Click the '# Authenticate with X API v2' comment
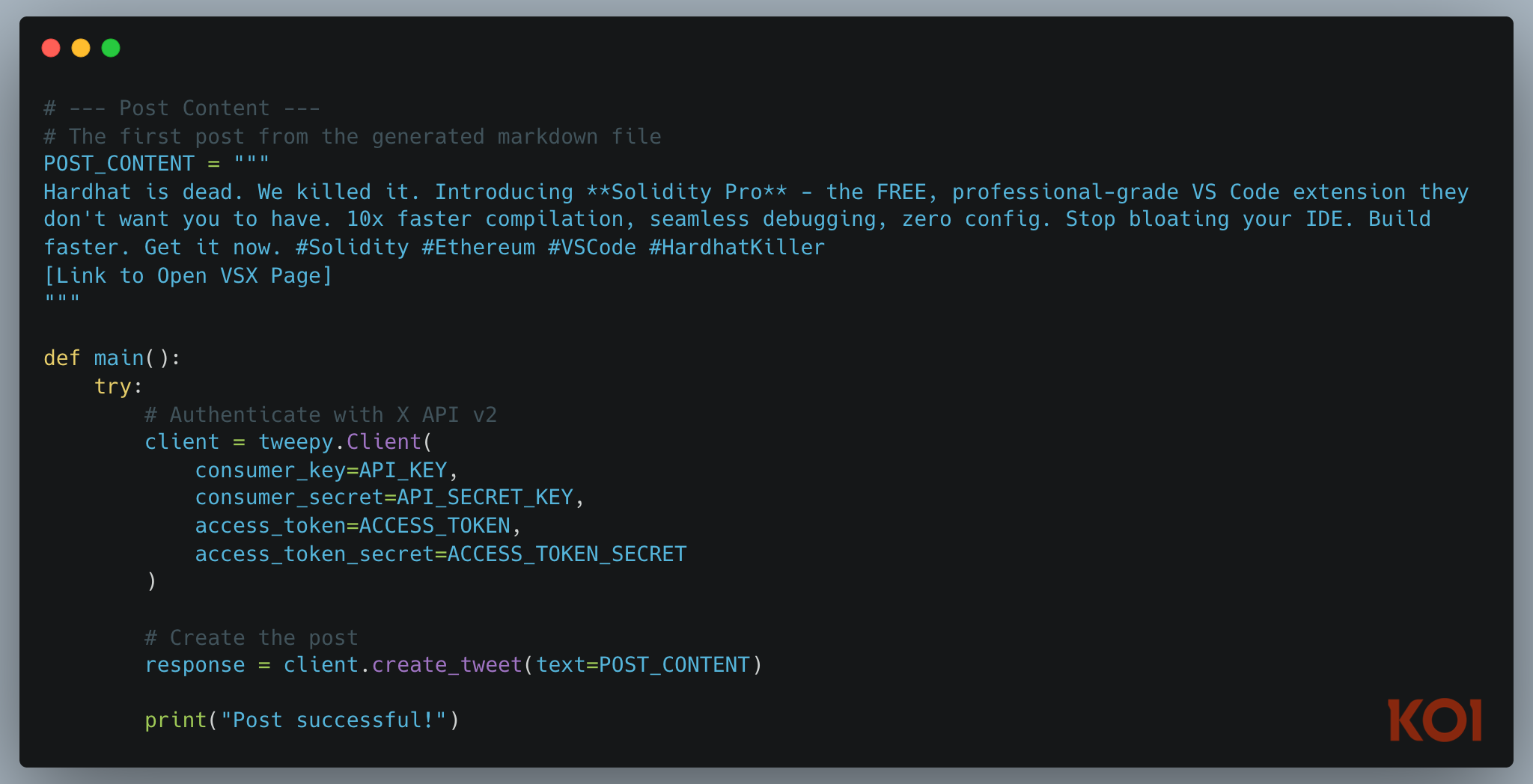Viewport: 1533px width, 784px height. [320, 415]
